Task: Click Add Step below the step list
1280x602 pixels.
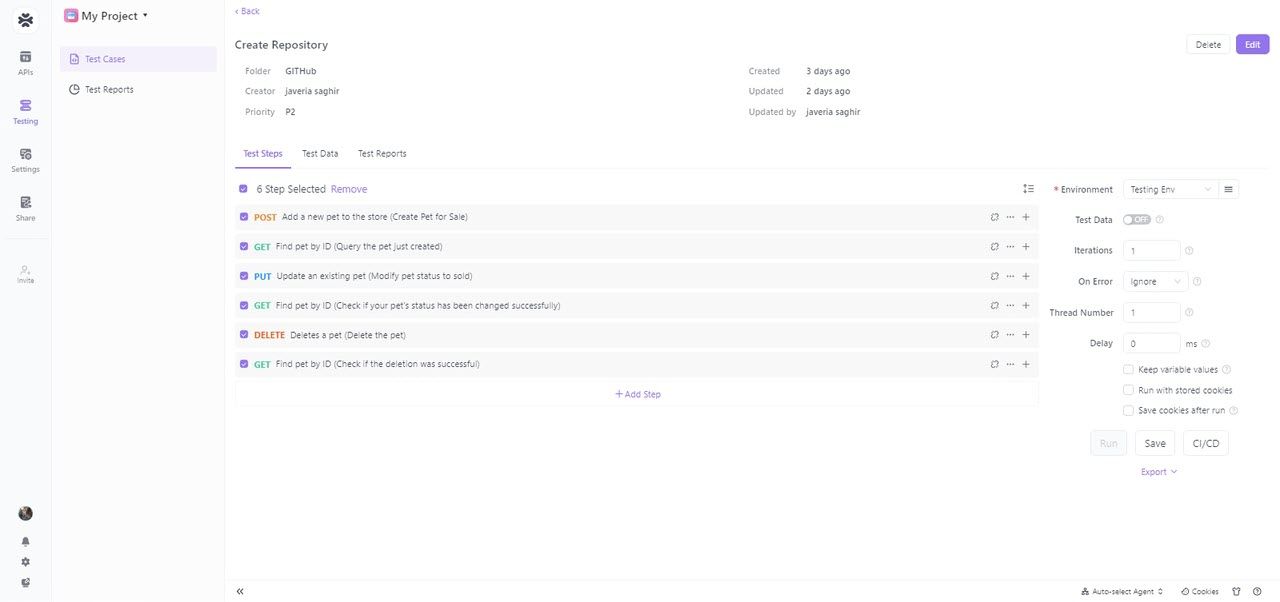Action: click(637, 394)
